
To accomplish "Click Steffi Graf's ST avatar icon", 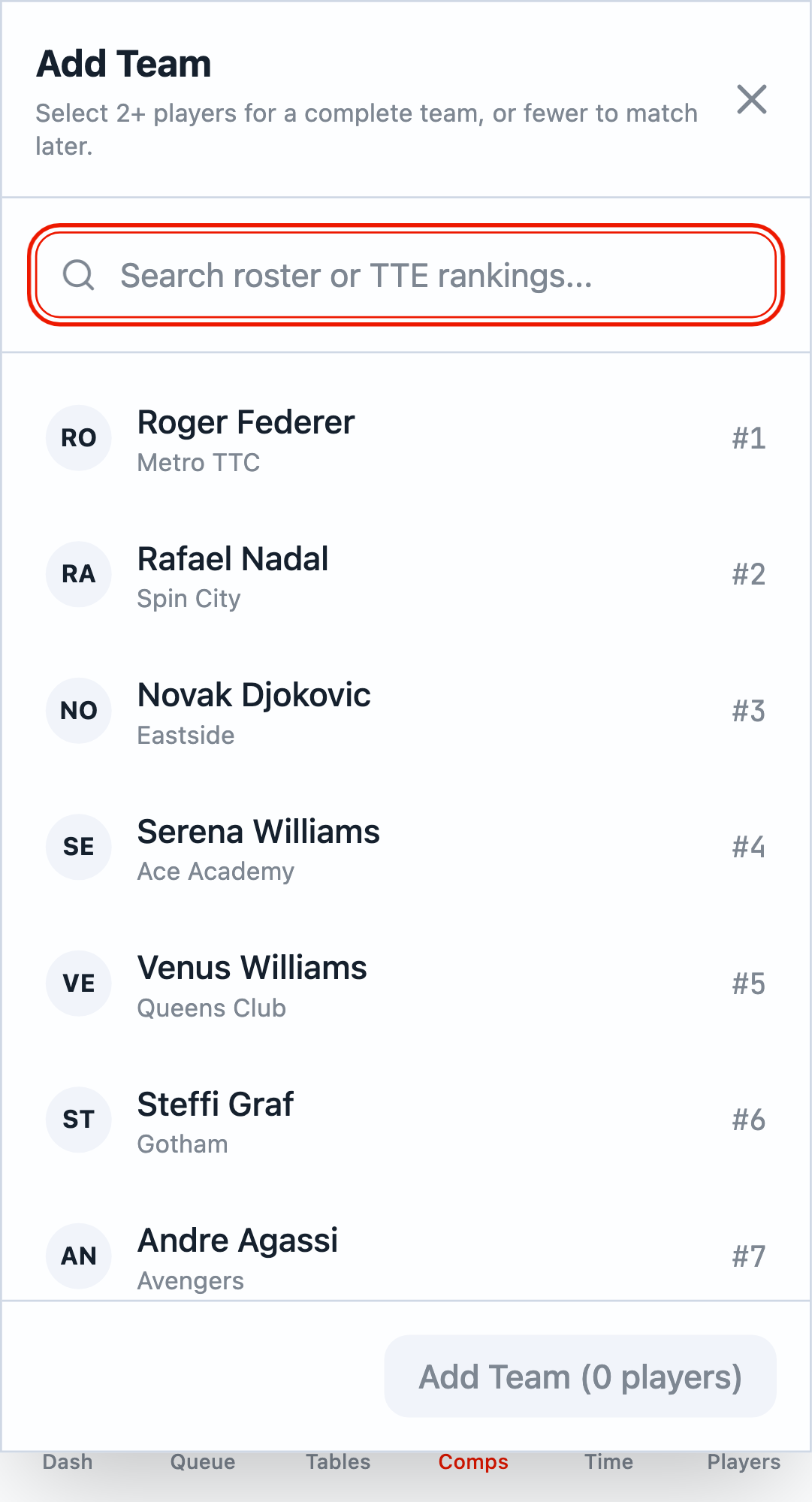I will click(x=79, y=1120).
